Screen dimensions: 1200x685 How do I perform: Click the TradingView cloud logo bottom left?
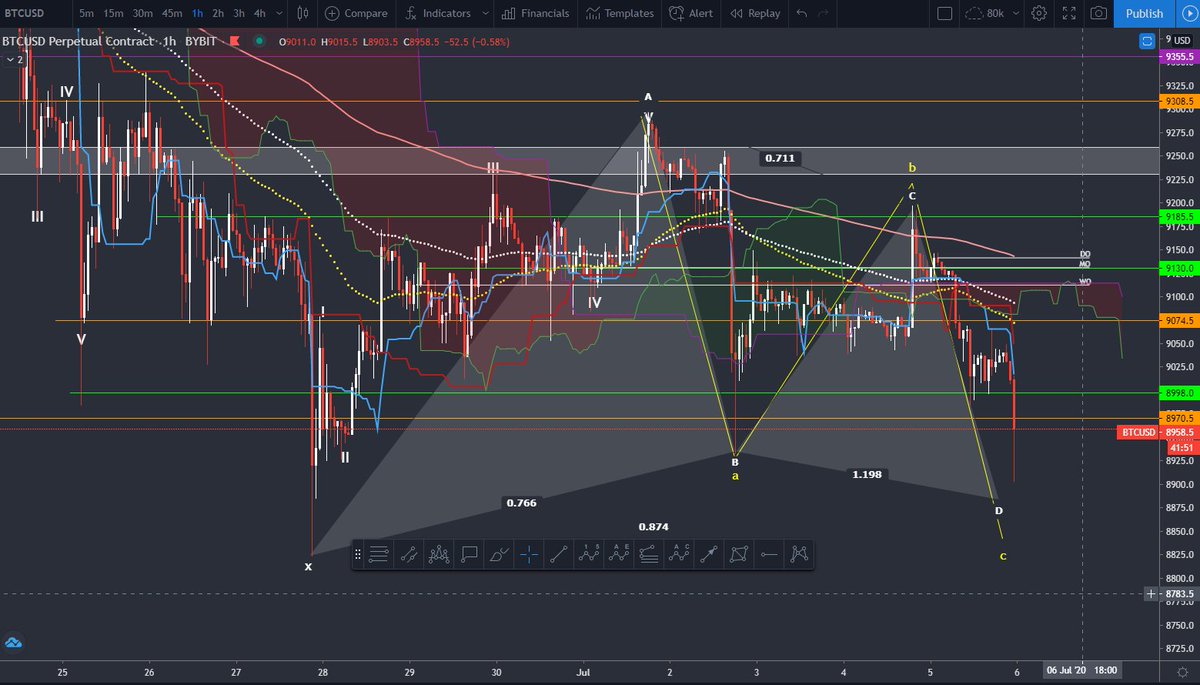point(14,642)
